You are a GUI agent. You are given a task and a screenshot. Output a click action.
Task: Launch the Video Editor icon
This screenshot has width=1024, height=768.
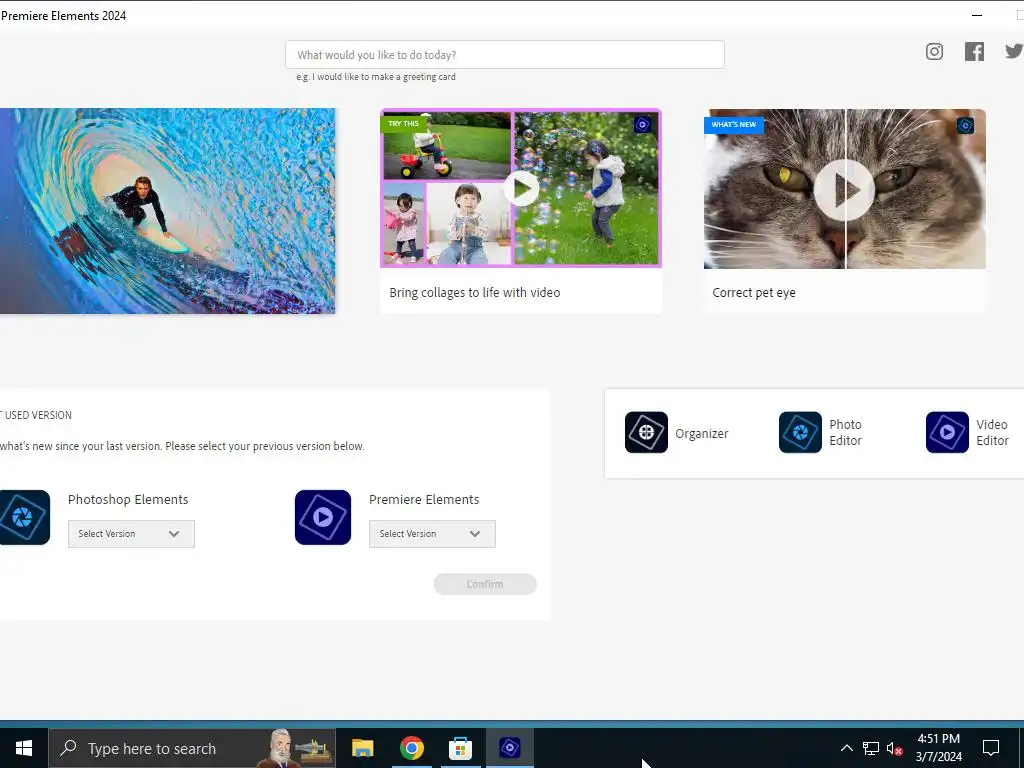[947, 432]
